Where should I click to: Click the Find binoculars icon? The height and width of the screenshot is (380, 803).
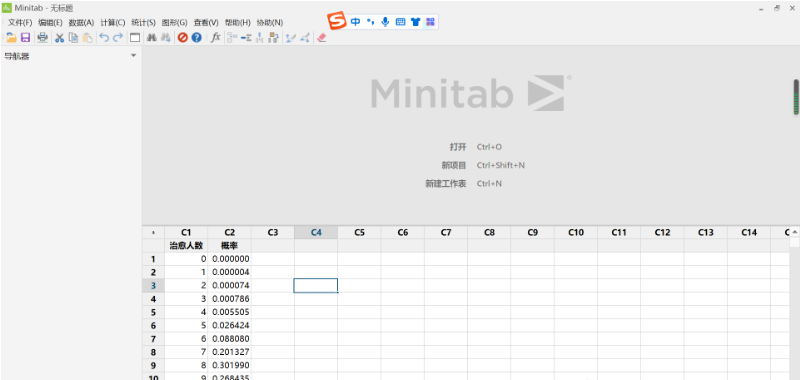[x=152, y=37]
